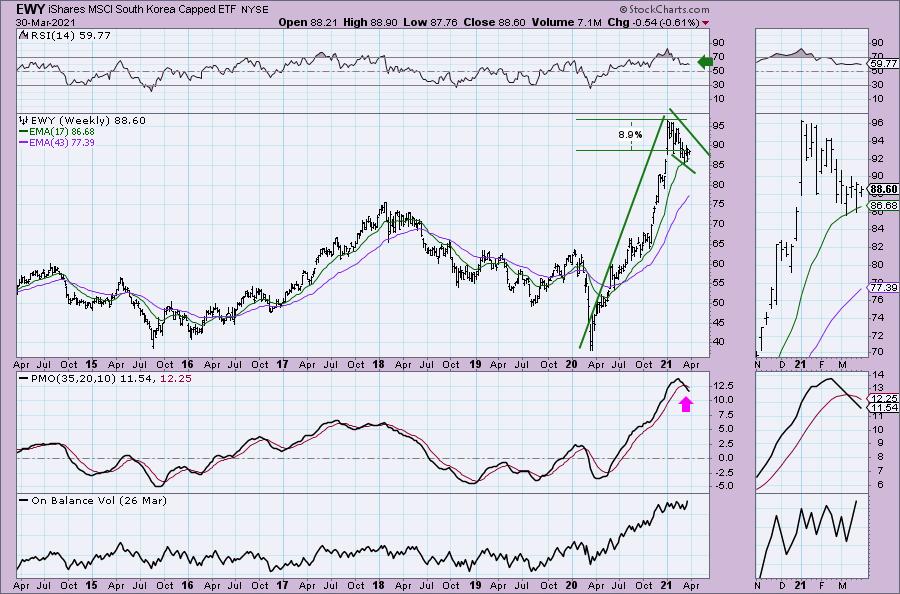Click the 75 label on the price axis
This screenshot has height=594, width=900.
click(719, 204)
